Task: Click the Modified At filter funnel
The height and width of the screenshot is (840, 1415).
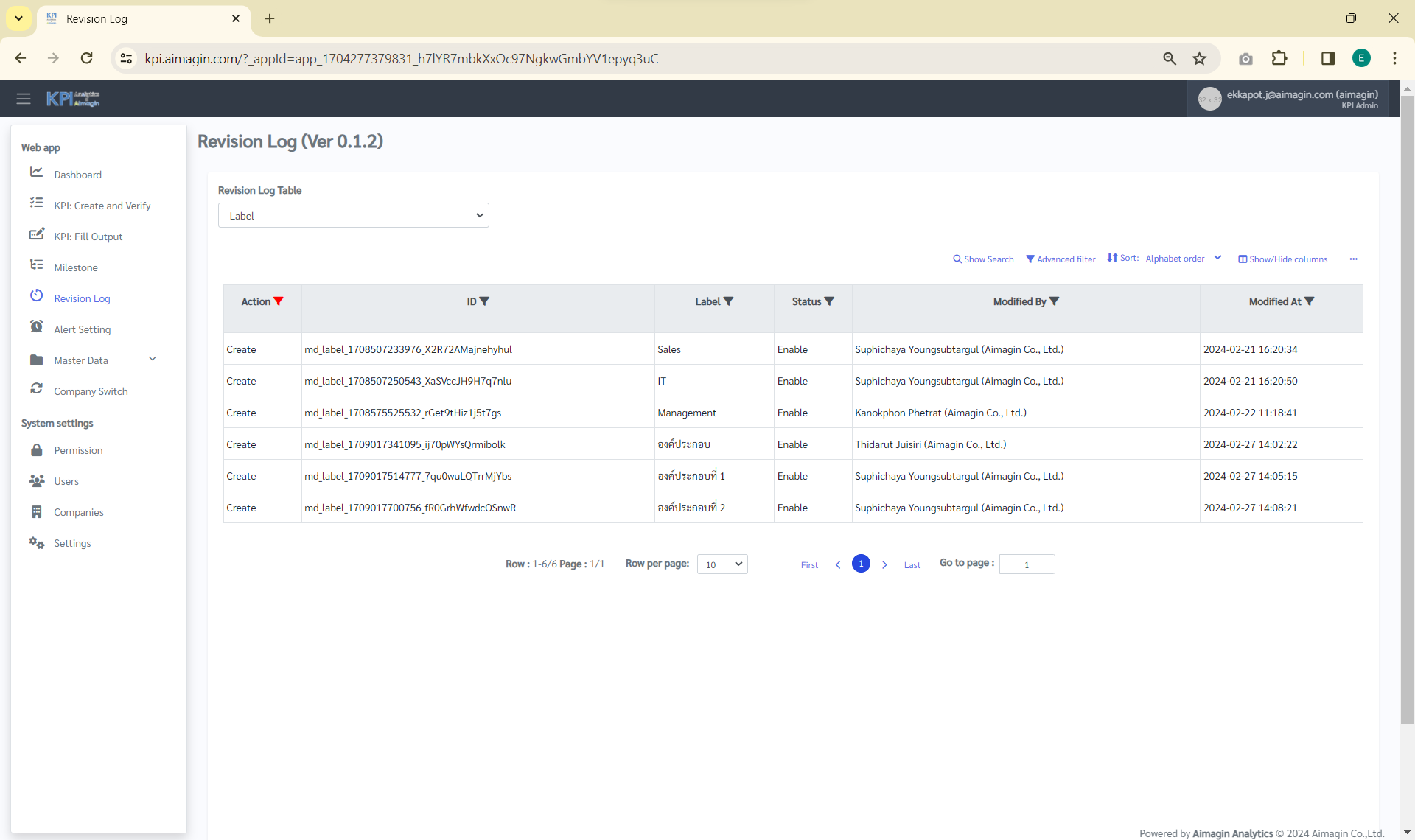Action: 1309,301
